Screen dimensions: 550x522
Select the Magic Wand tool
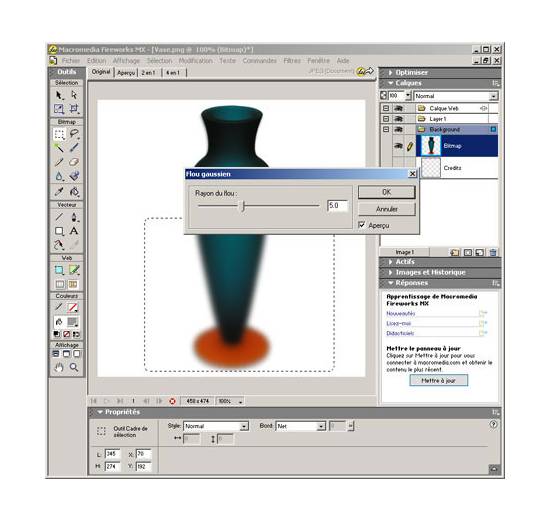[x=59, y=148]
